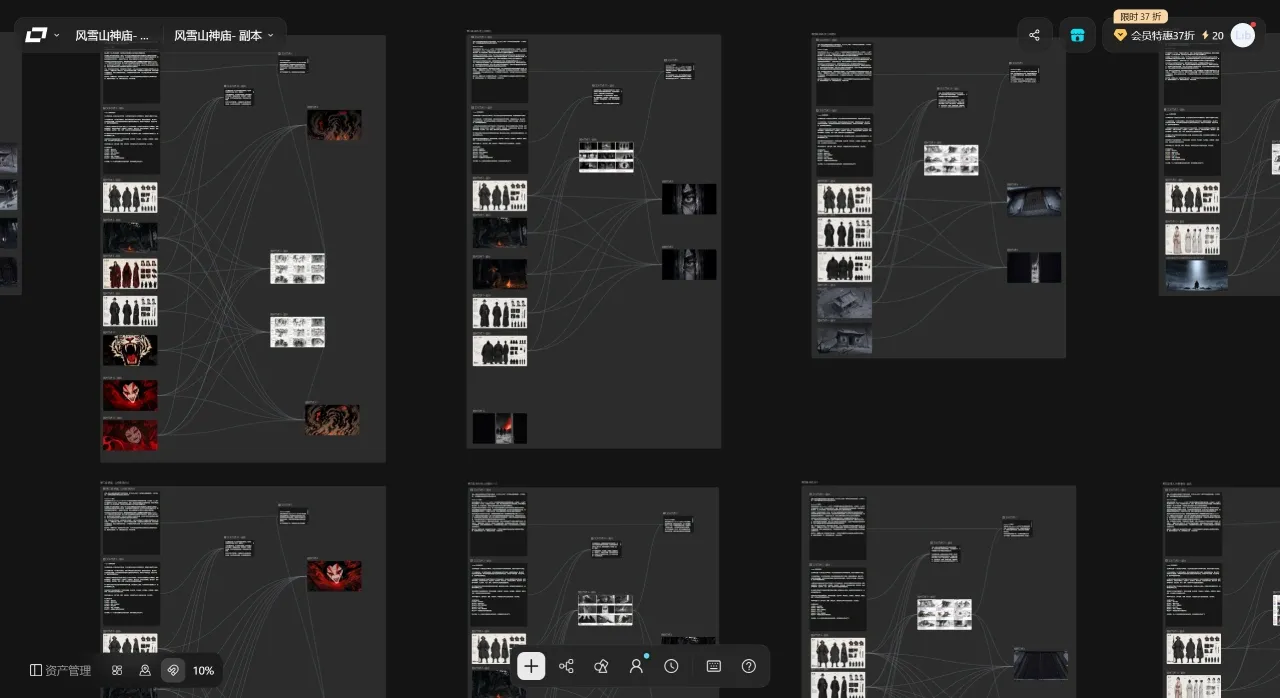Select the fire-lit dark scene thumbnail in middle group
1280x698 pixels.
coord(500,275)
